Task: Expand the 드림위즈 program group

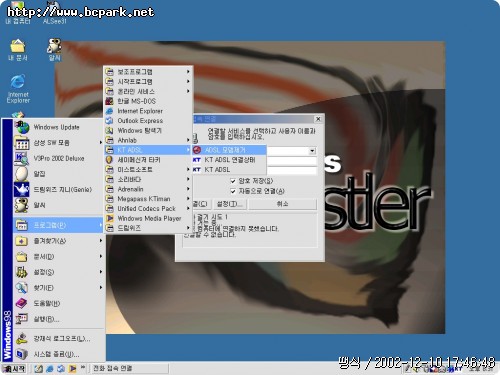Action: 149,228
